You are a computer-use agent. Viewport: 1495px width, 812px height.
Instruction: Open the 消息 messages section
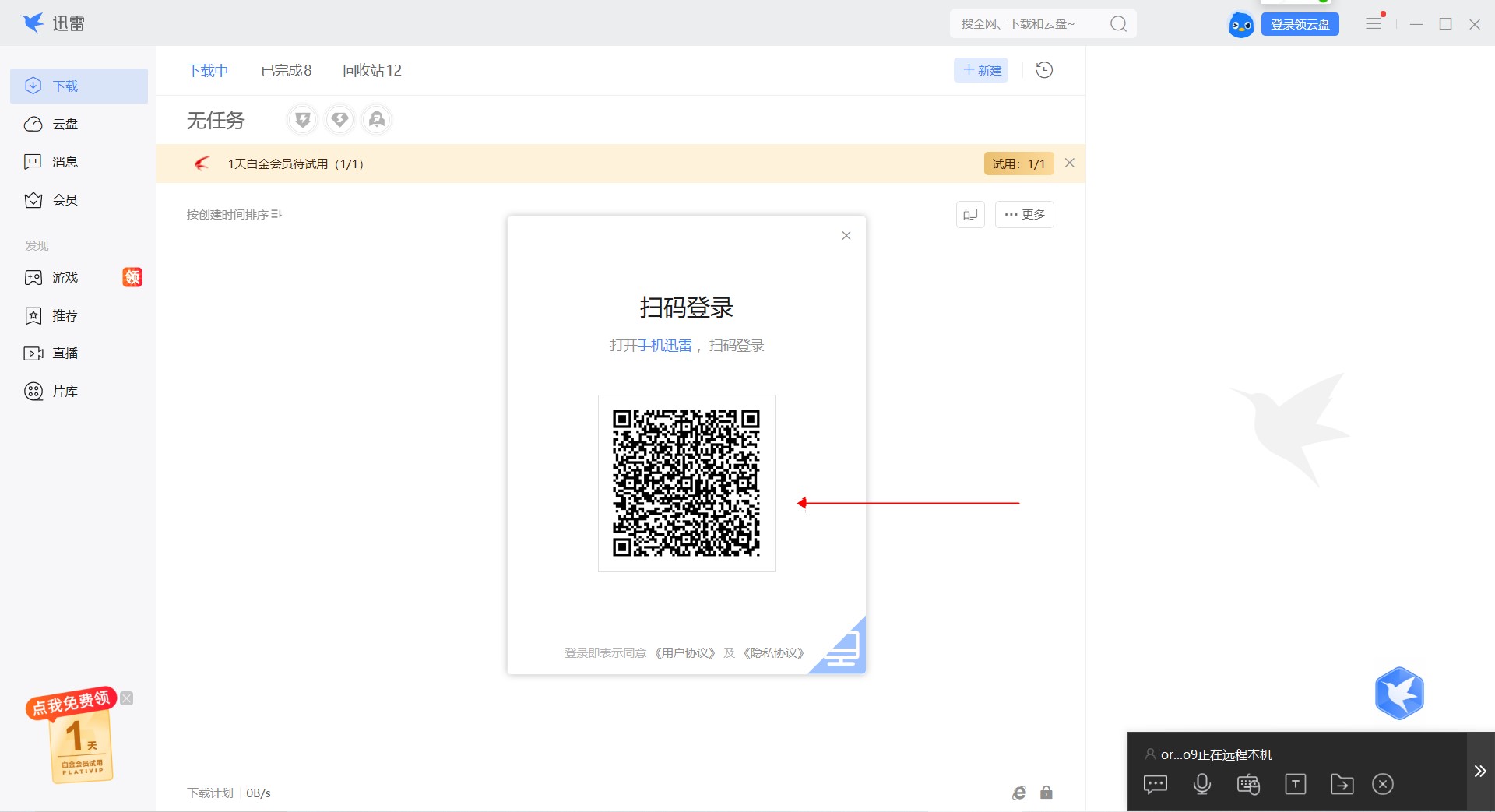(x=79, y=162)
